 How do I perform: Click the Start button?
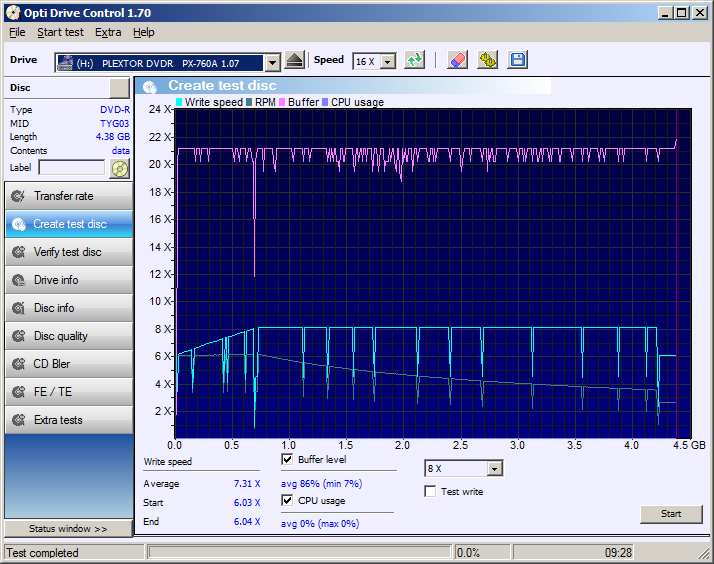pyautogui.click(x=671, y=514)
